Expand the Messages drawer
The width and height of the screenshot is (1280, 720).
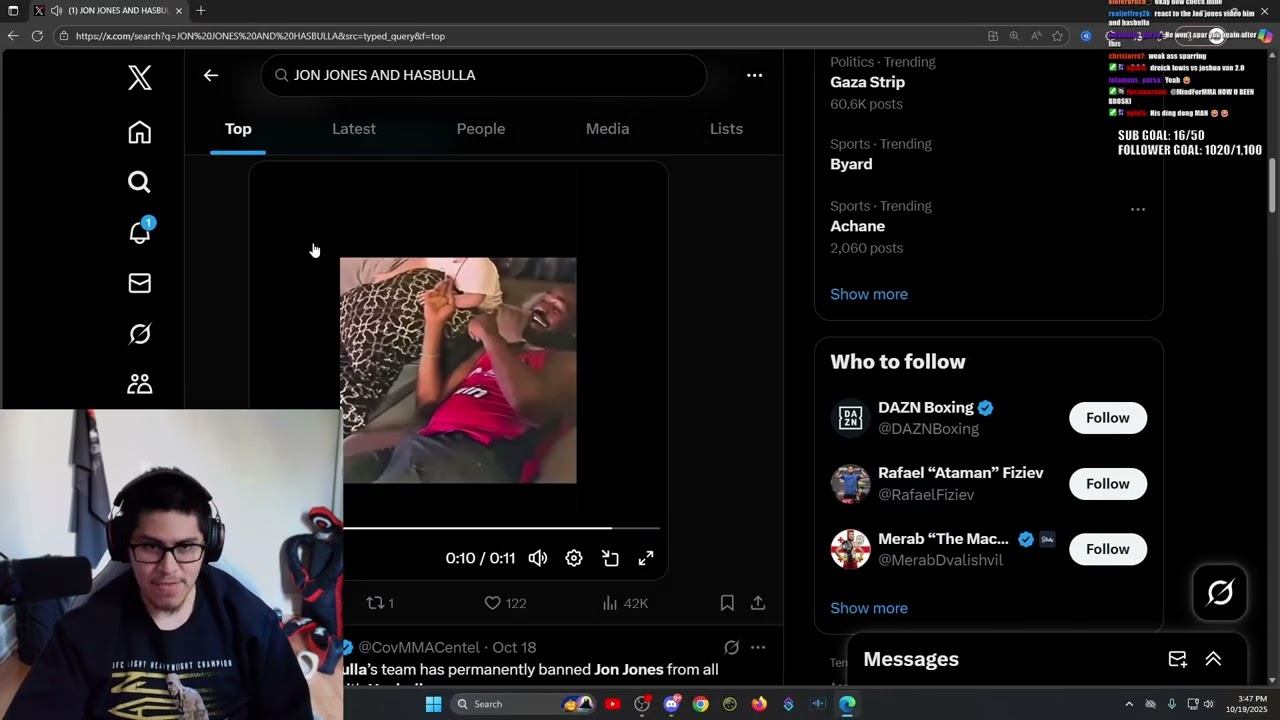(x=1213, y=659)
